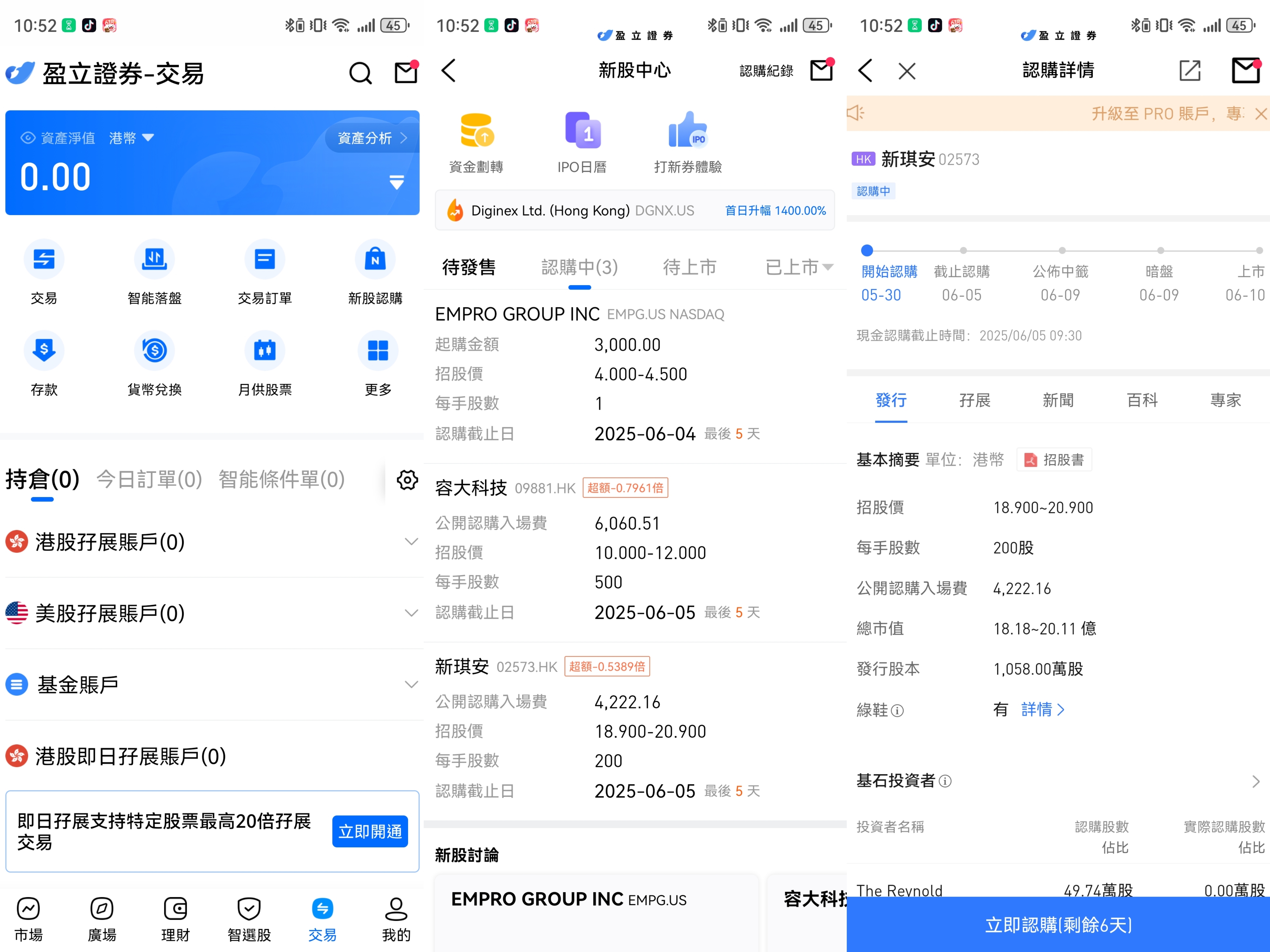This screenshot has width=1270, height=952.
Task: Close the 認購詳情 page with X
Action: (x=907, y=71)
